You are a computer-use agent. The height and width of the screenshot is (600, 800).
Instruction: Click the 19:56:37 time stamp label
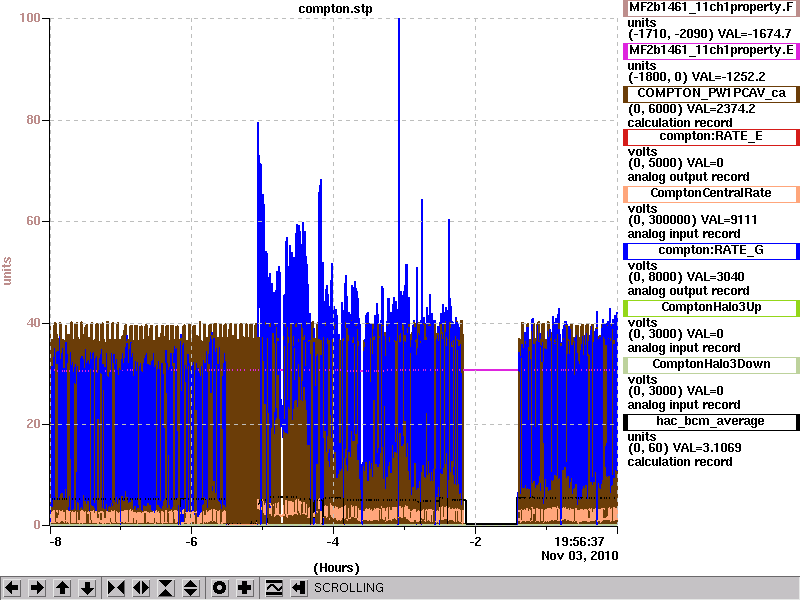[579, 541]
